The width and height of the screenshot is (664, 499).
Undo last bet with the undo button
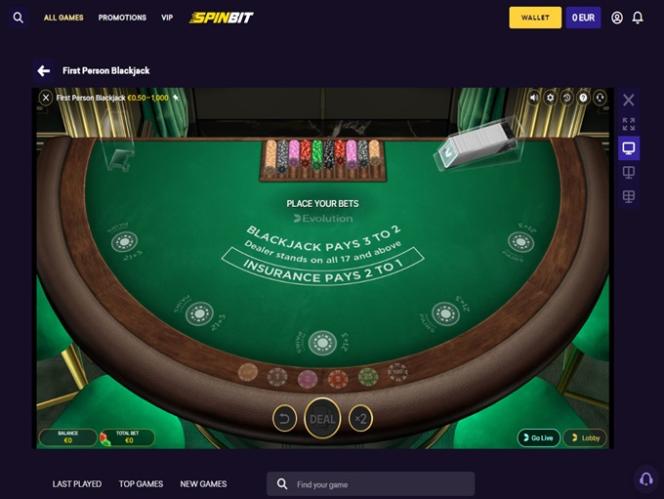coord(284,419)
